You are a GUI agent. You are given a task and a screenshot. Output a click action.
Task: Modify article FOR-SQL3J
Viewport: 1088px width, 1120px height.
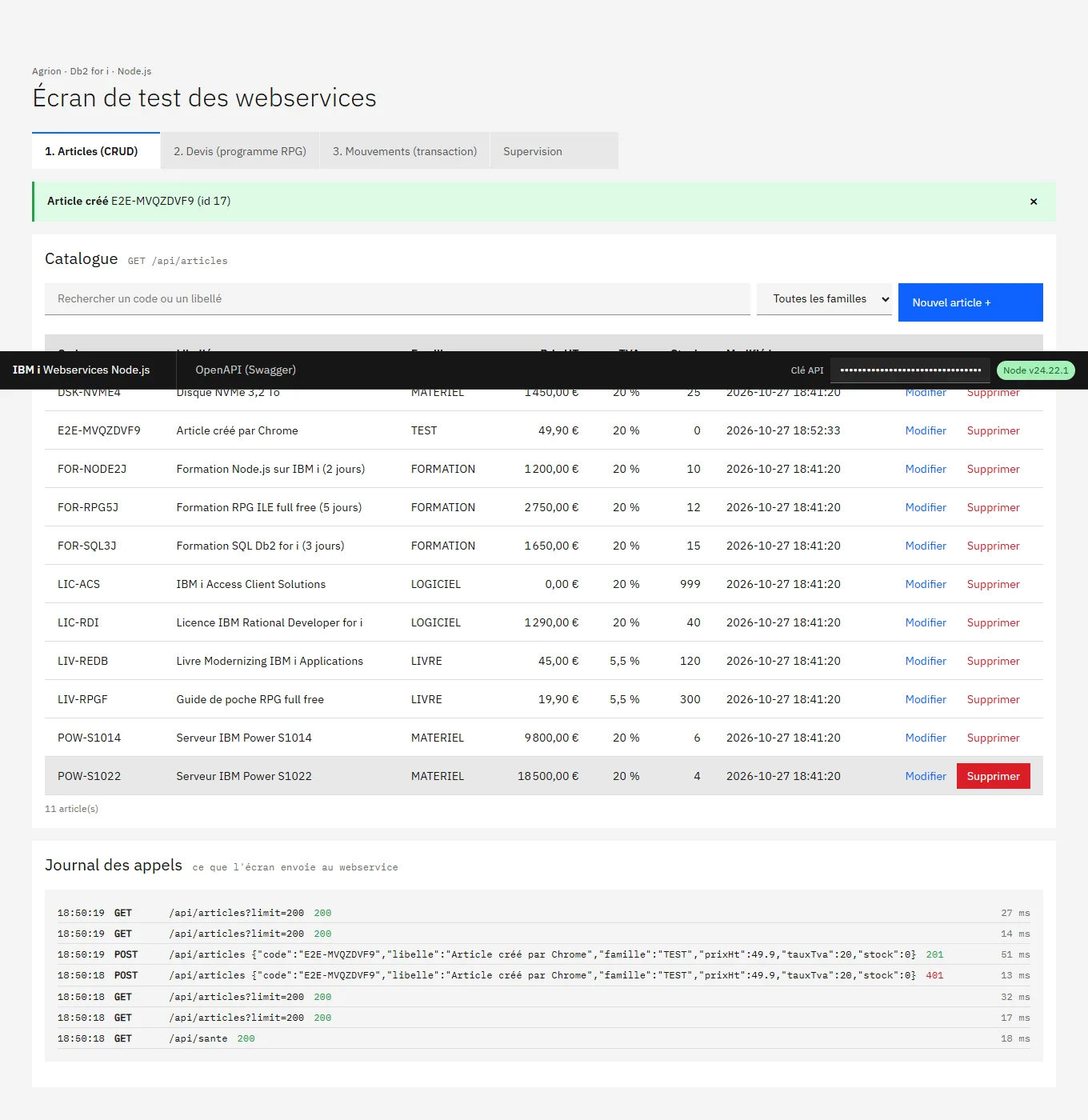coord(926,546)
